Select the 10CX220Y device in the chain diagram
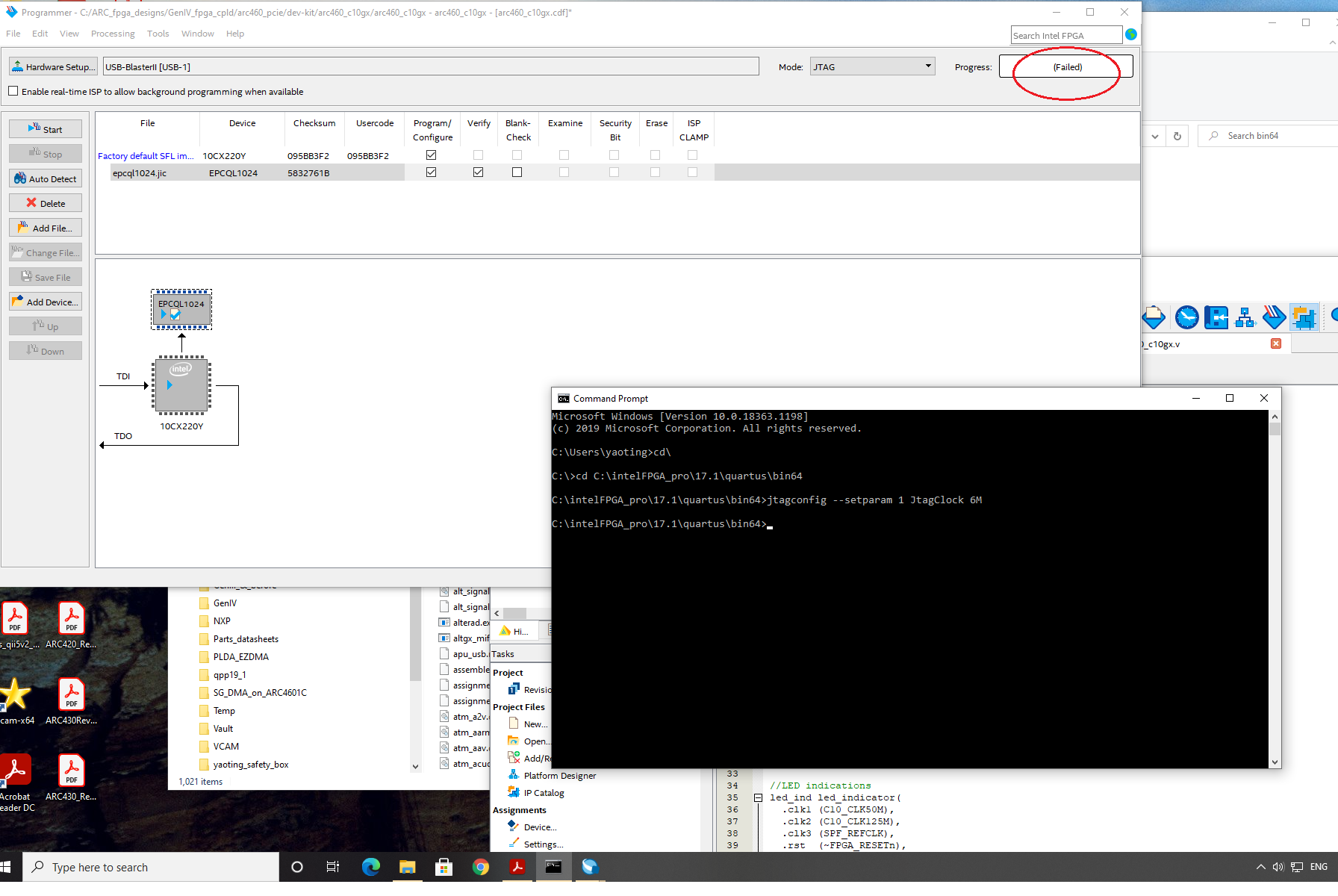This screenshot has height=896, width=1338. click(181, 385)
